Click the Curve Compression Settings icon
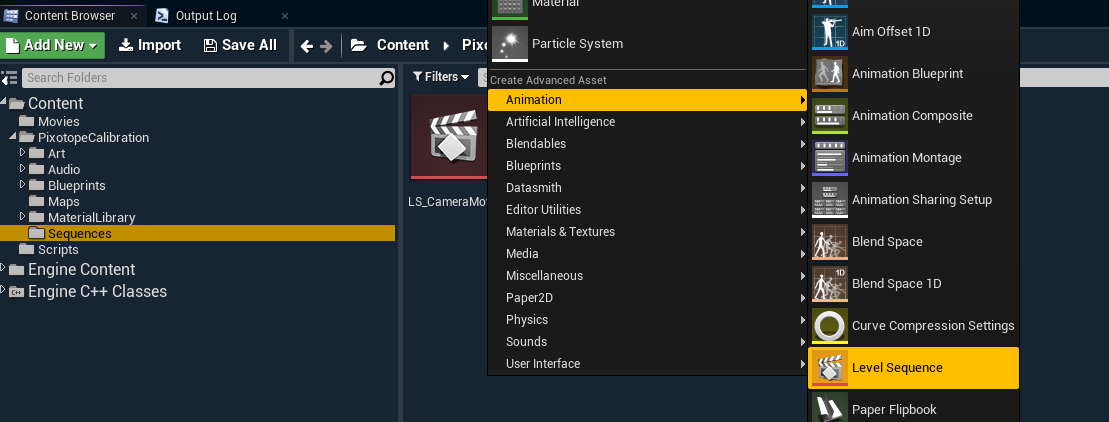 (x=830, y=326)
